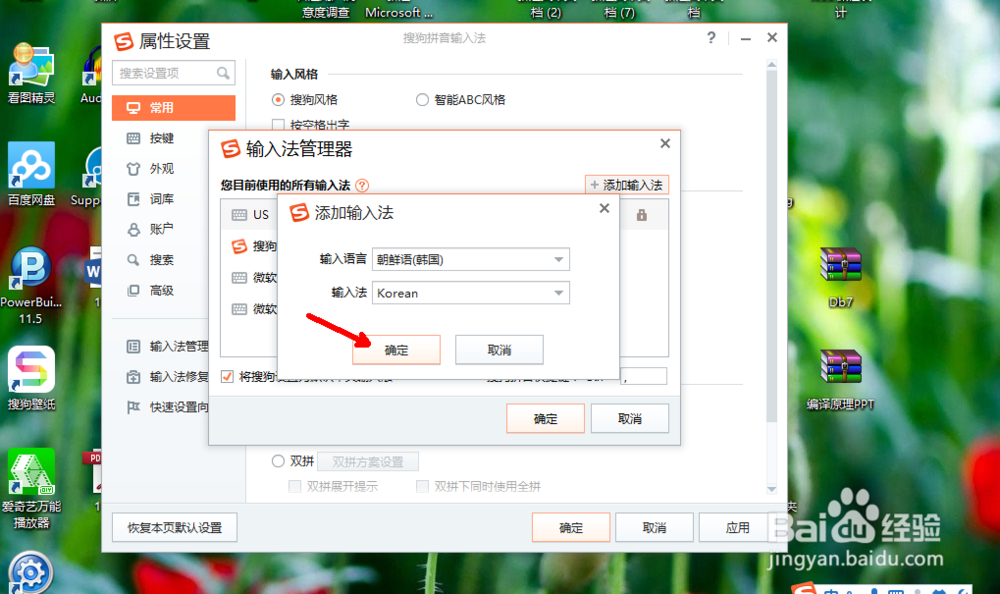Open the 输入语言 dropdown

pos(471,259)
